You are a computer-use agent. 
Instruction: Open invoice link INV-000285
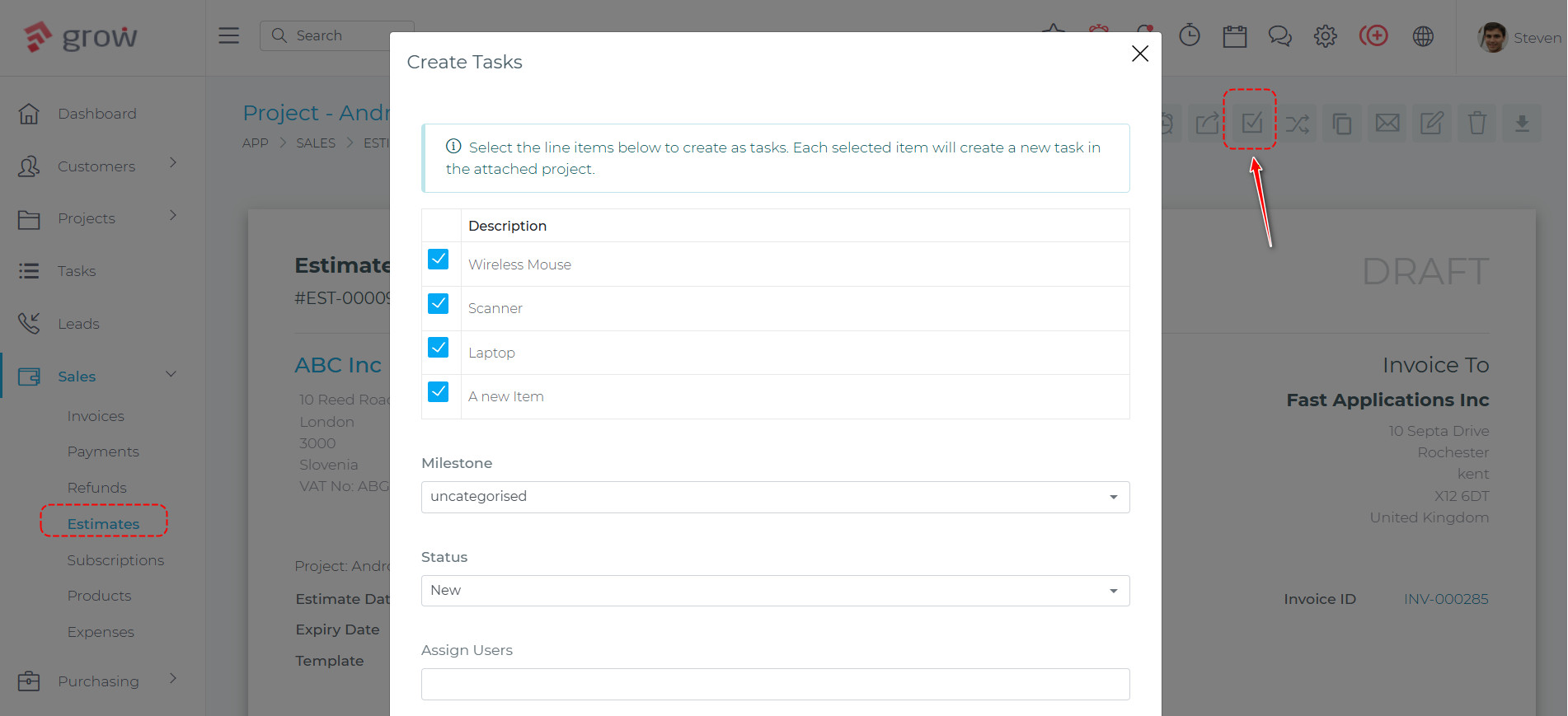[1446, 599]
